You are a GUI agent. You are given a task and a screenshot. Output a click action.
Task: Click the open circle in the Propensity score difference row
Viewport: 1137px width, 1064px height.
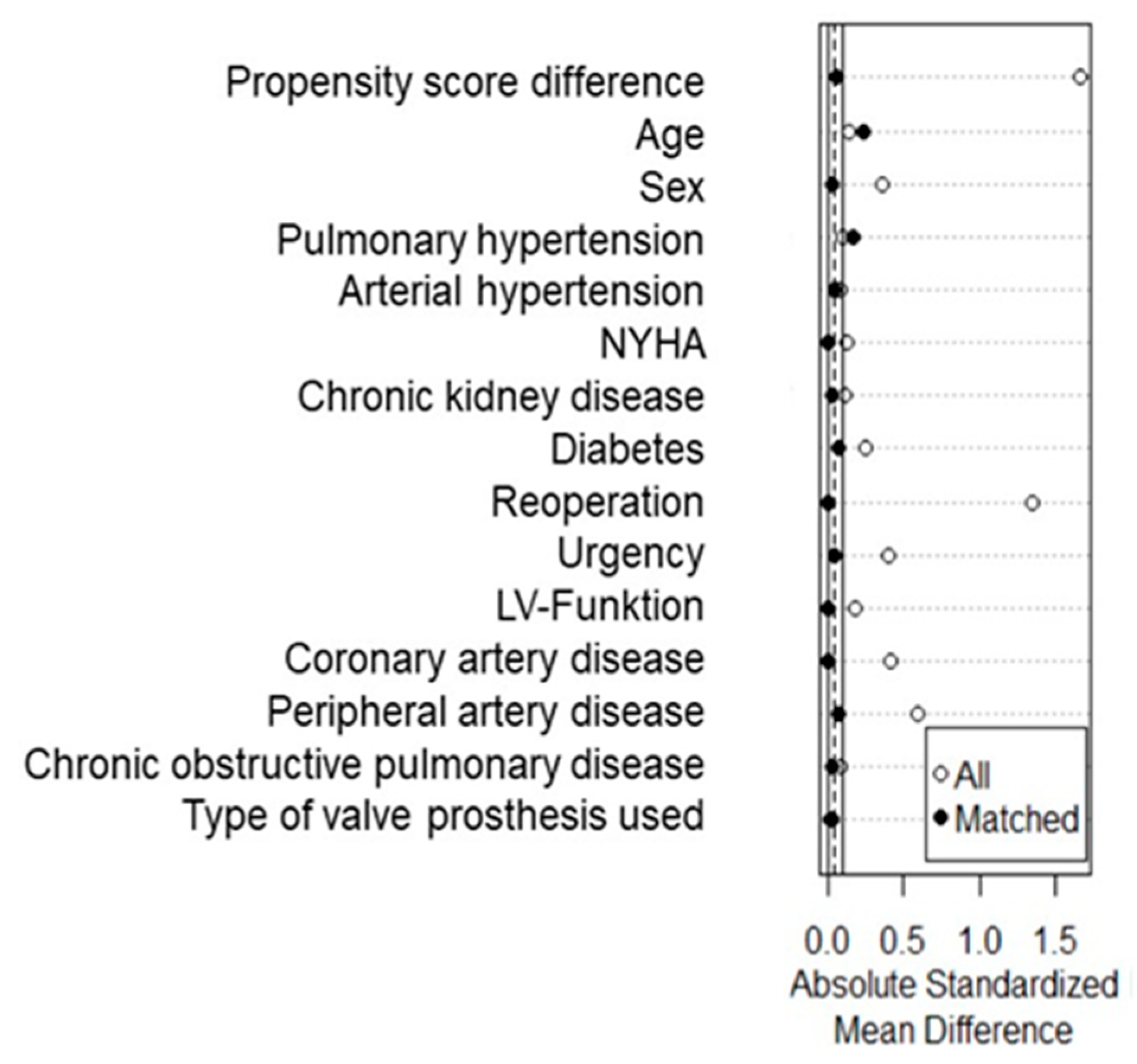coord(1080,77)
